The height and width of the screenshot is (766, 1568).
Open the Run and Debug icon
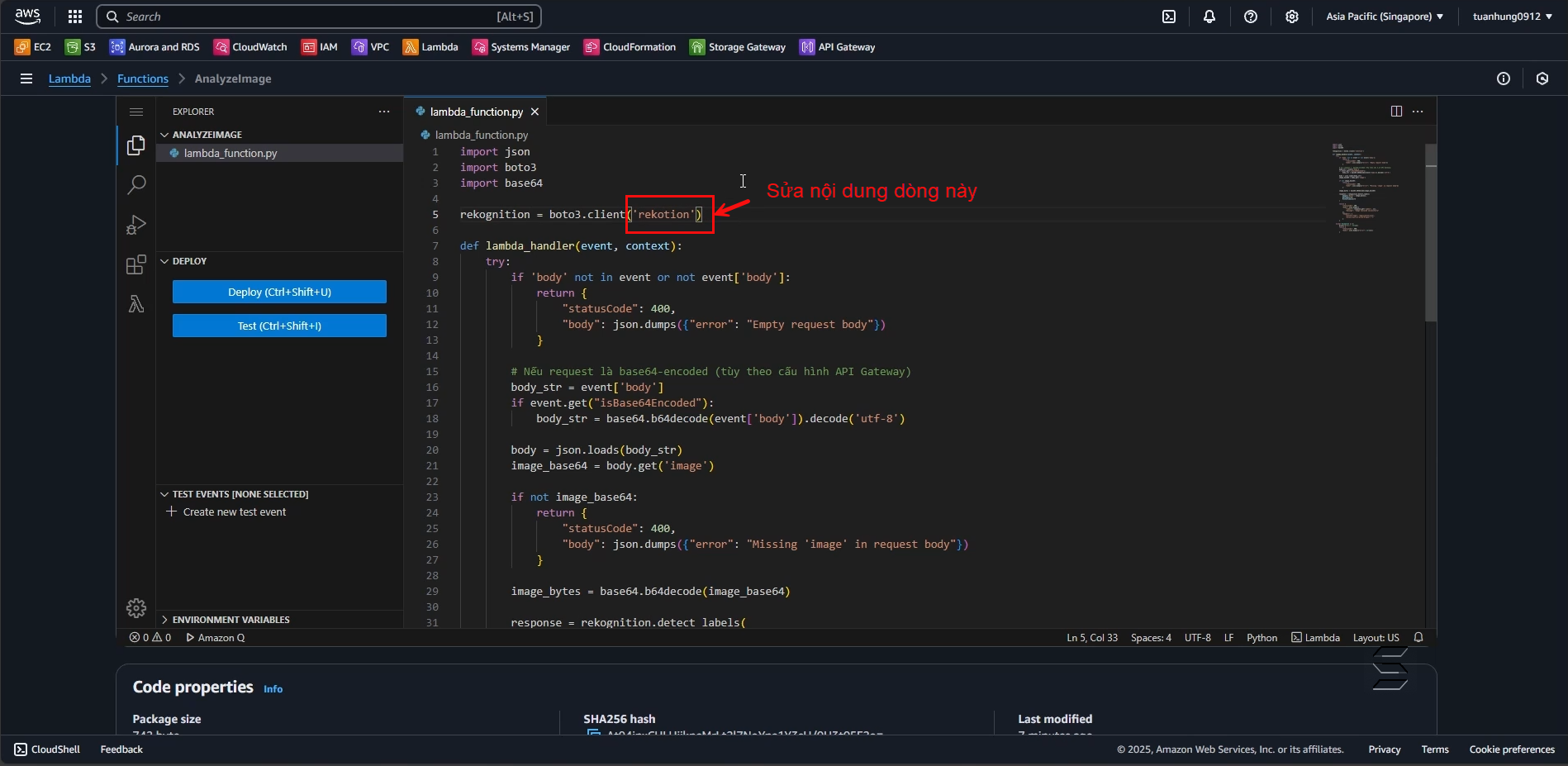click(x=136, y=225)
